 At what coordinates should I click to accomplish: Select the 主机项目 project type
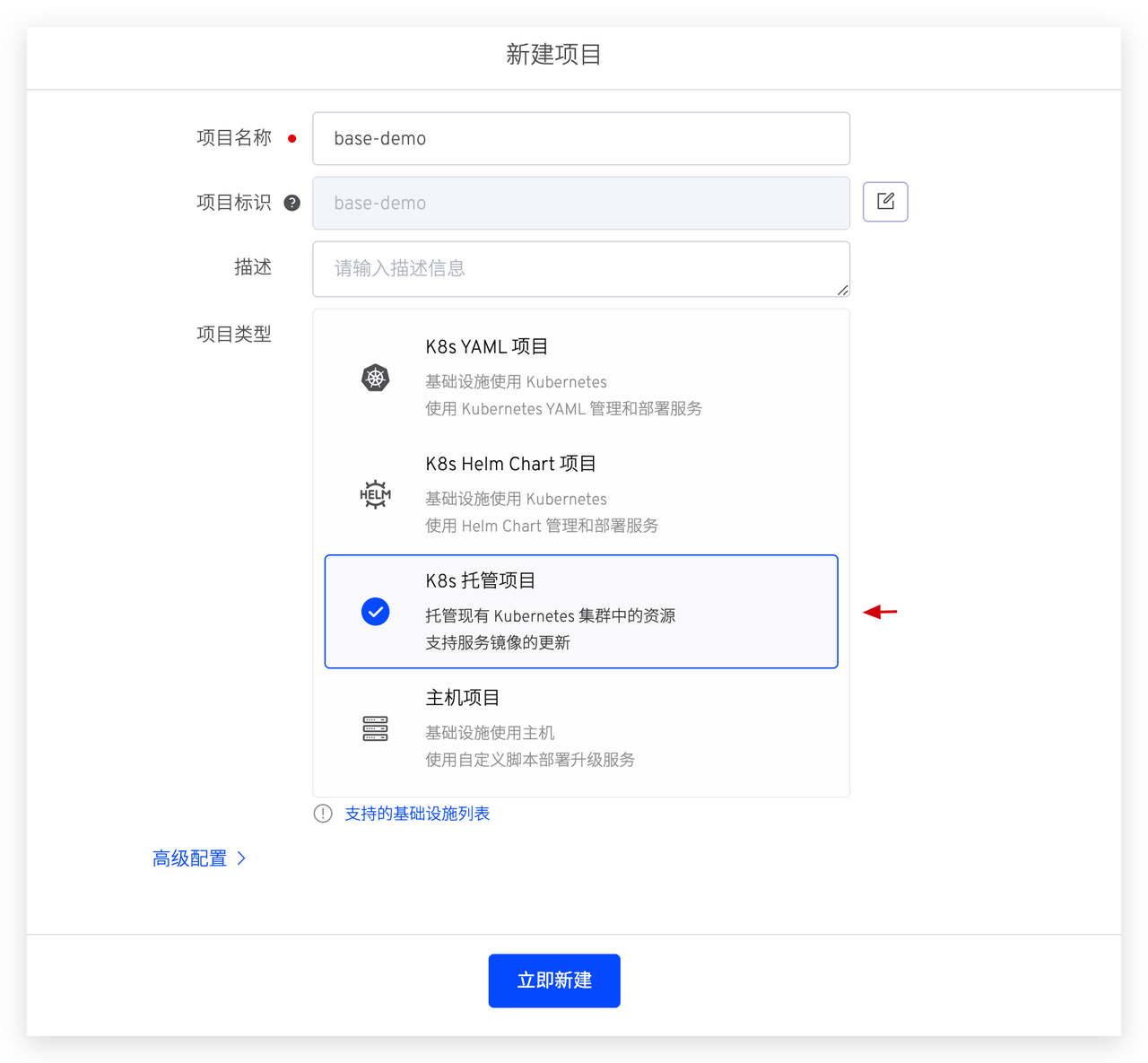point(581,728)
